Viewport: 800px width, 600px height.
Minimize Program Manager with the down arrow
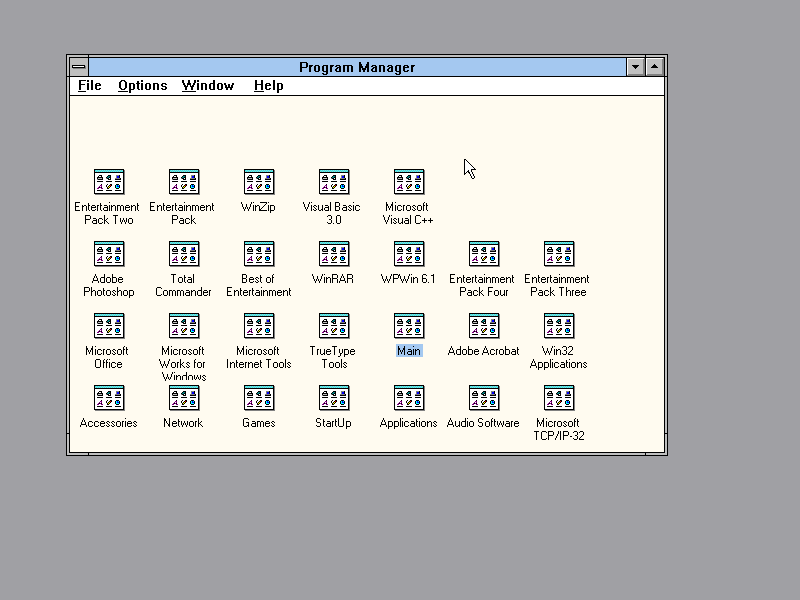pos(635,67)
